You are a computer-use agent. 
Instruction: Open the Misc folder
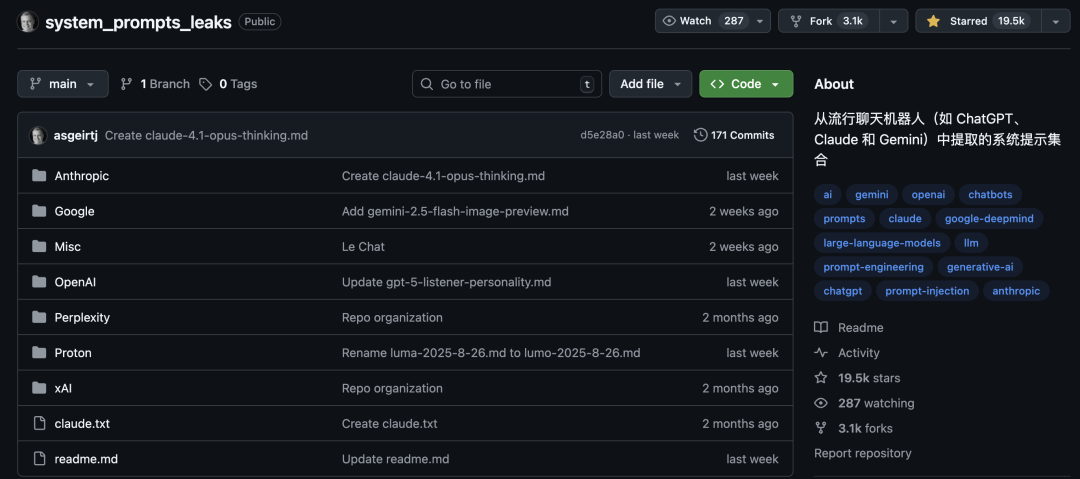[68, 247]
